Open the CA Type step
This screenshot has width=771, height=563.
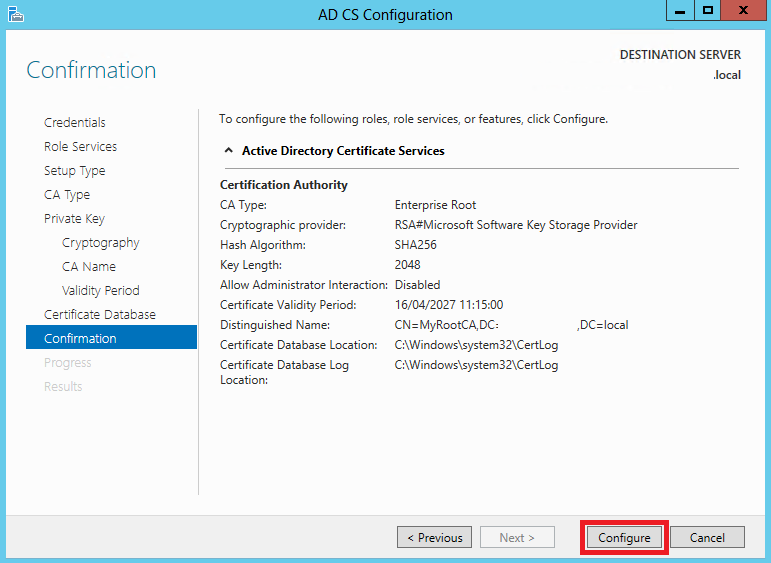coord(67,194)
